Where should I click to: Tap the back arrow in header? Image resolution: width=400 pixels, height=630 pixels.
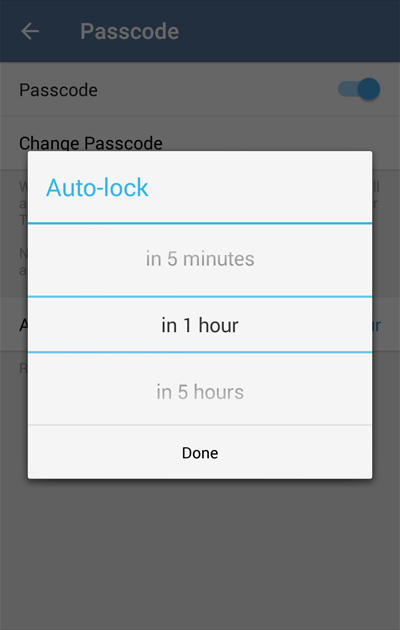[x=30, y=31]
